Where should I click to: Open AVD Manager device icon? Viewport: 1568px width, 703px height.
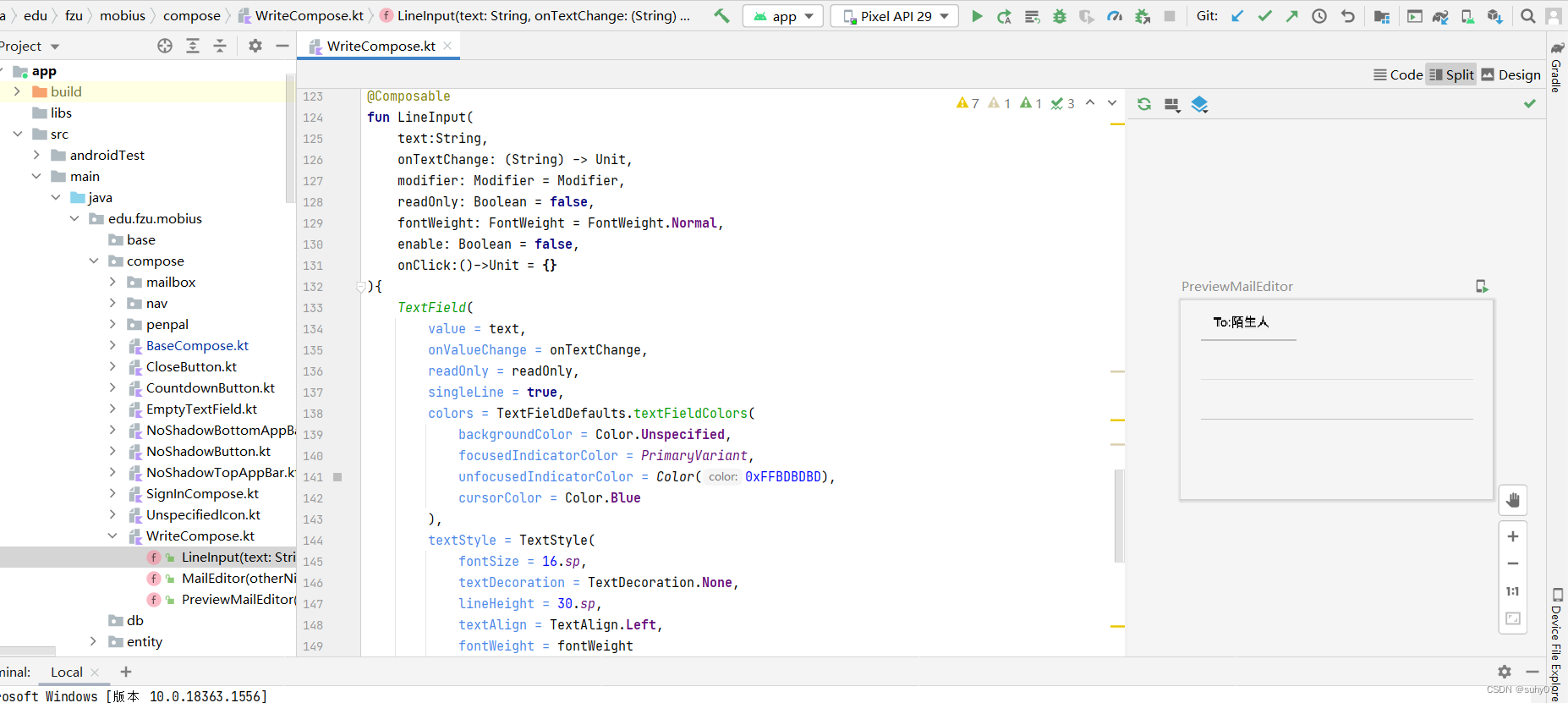(1468, 16)
